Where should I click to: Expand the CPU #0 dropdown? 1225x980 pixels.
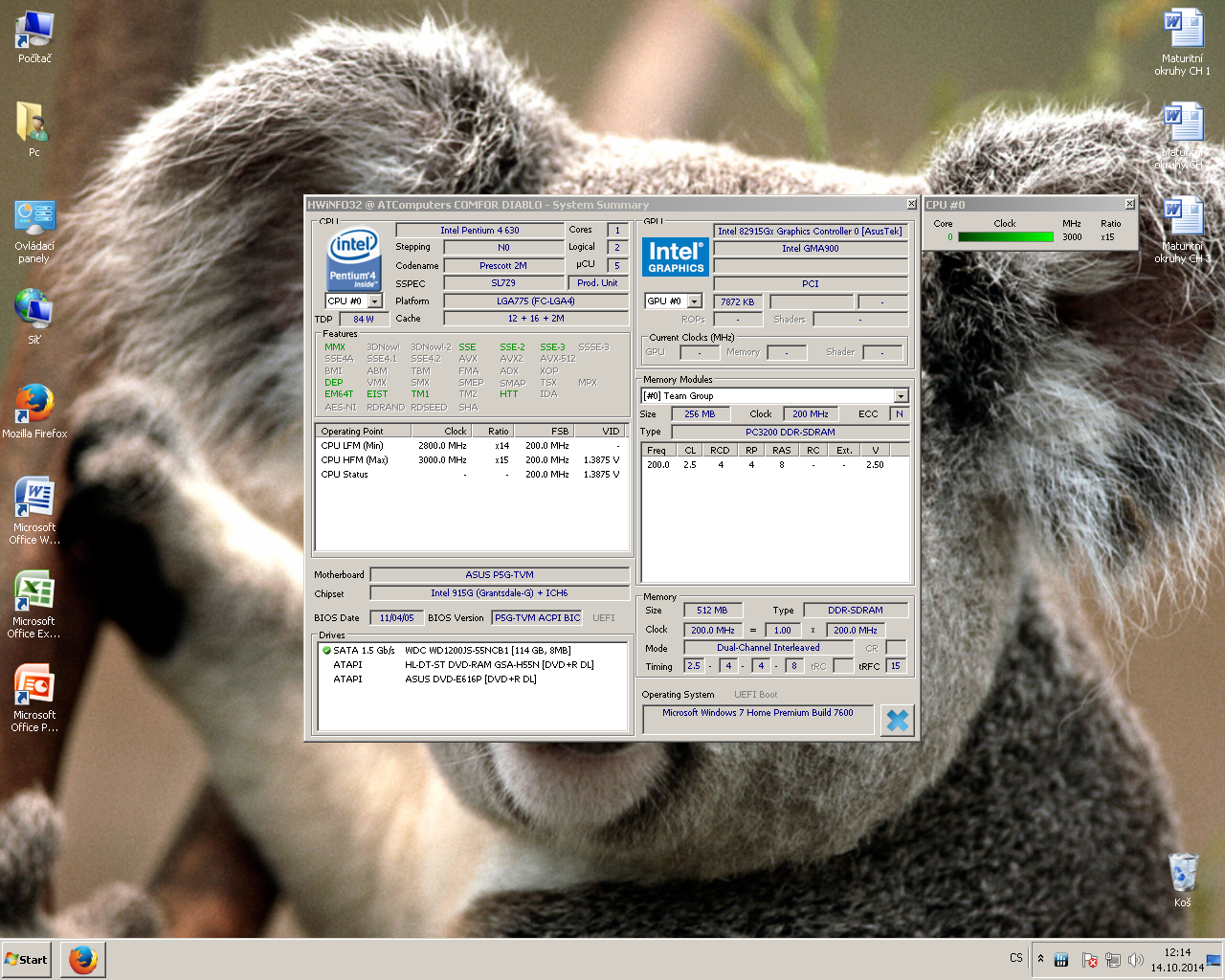[375, 301]
